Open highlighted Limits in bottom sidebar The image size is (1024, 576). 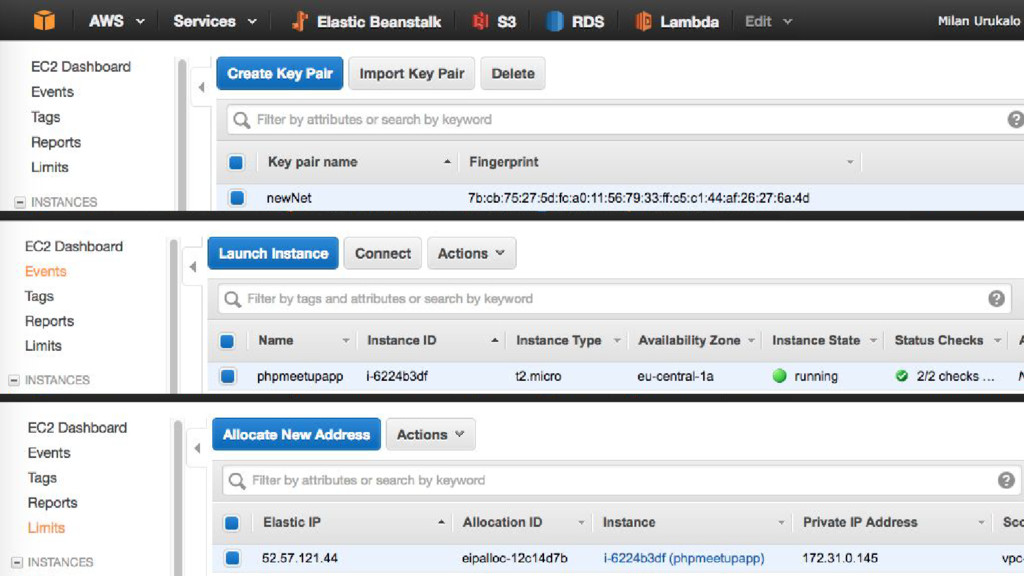[46, 528]
